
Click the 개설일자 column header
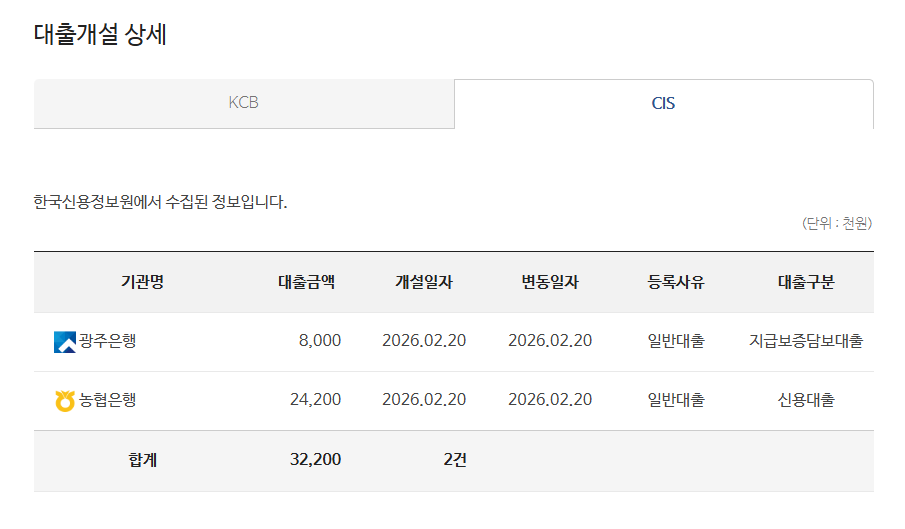point(424,282)
